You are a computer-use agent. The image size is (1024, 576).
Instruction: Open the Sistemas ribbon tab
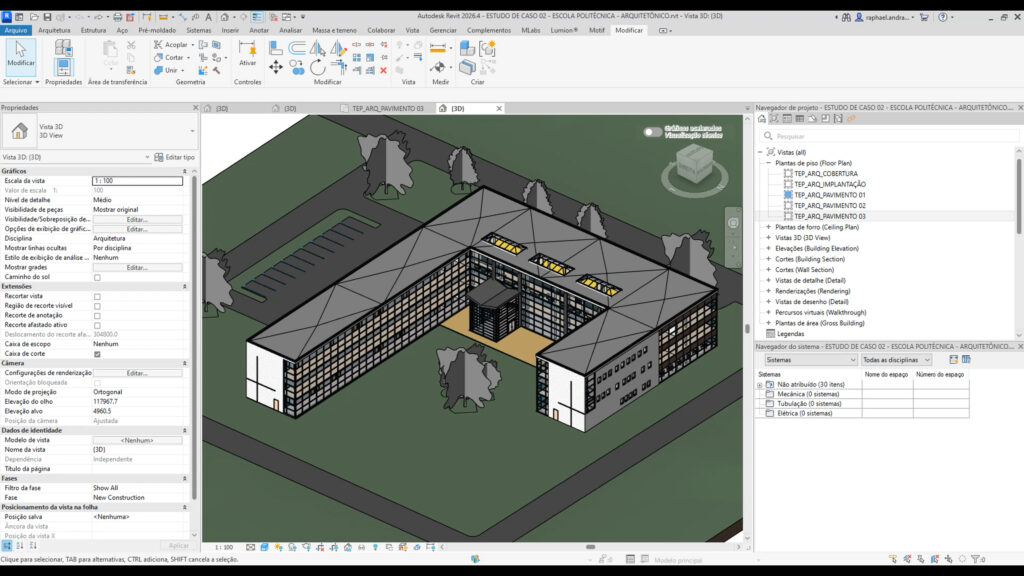tap(199, 30)
